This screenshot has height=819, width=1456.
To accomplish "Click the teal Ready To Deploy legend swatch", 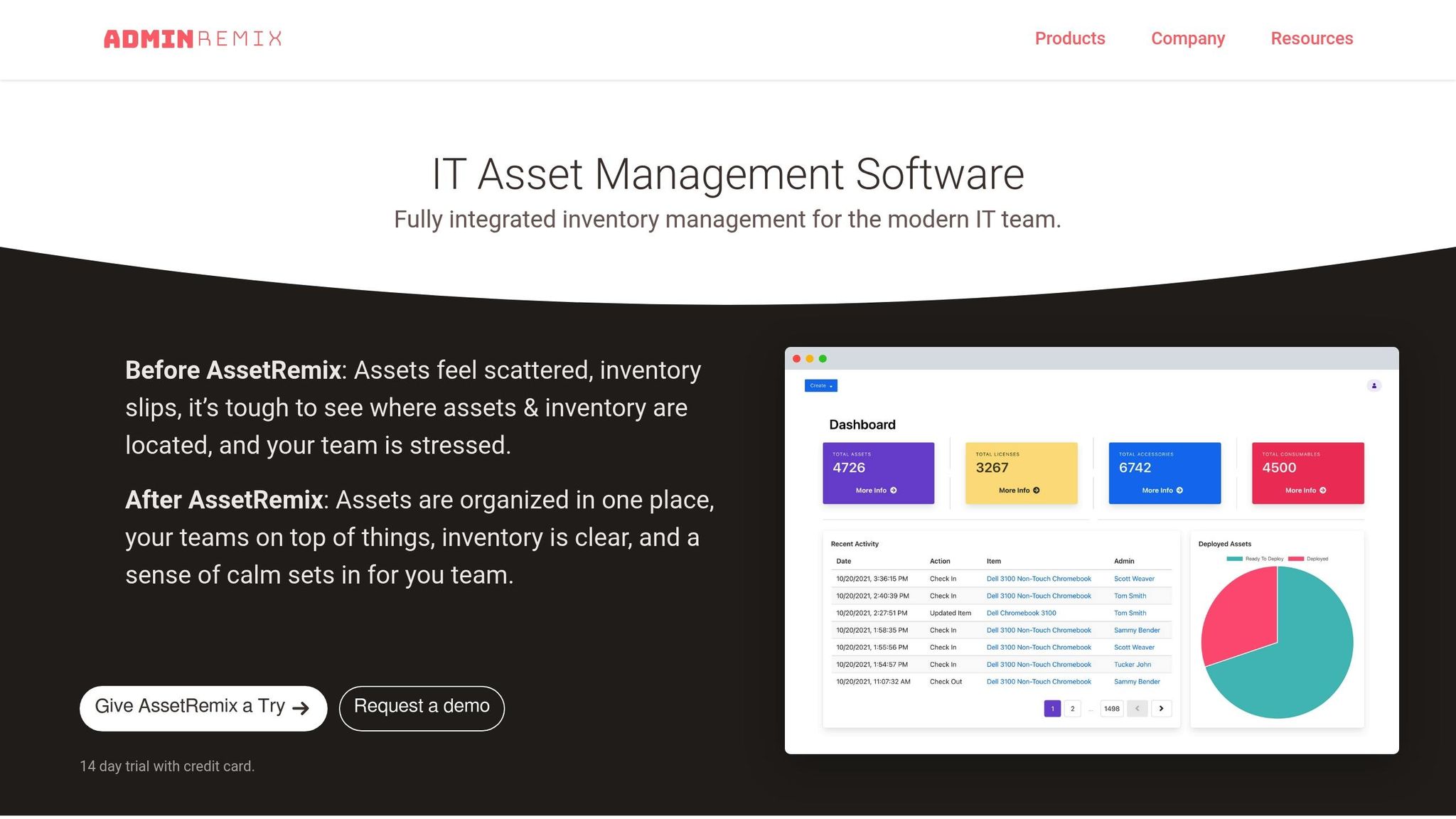I will click(1233, 559).
